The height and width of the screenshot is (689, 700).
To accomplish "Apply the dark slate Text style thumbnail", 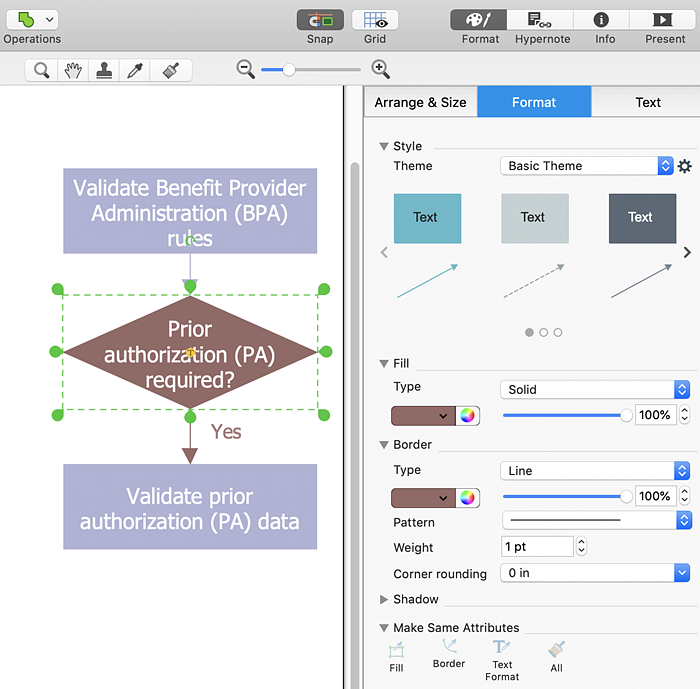I will point(642,218).
